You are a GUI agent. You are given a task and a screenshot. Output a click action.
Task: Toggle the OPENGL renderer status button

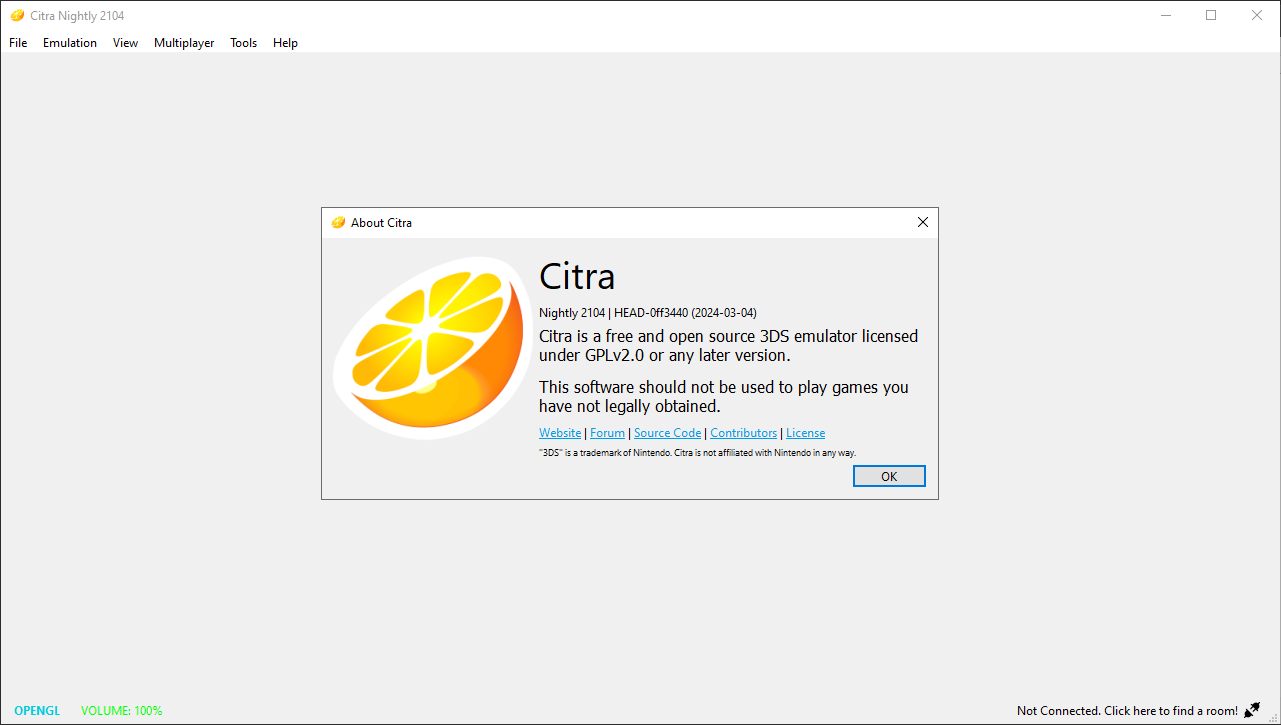click(37, 711)
